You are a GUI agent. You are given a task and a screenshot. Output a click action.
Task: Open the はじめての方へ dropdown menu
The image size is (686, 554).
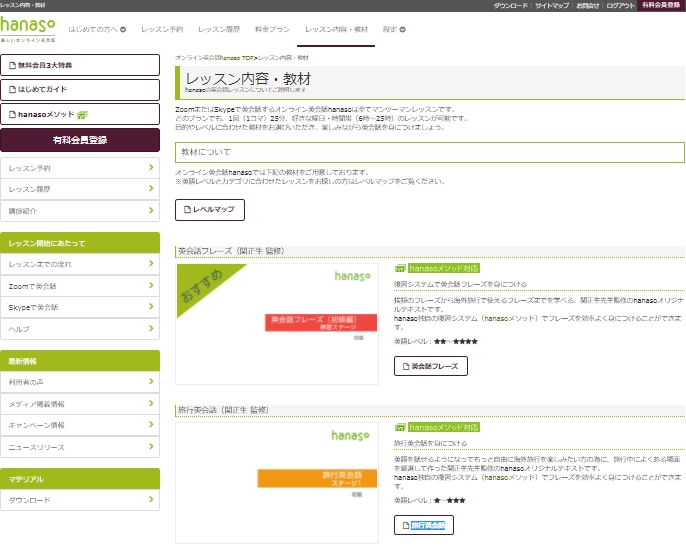[97, 29]
